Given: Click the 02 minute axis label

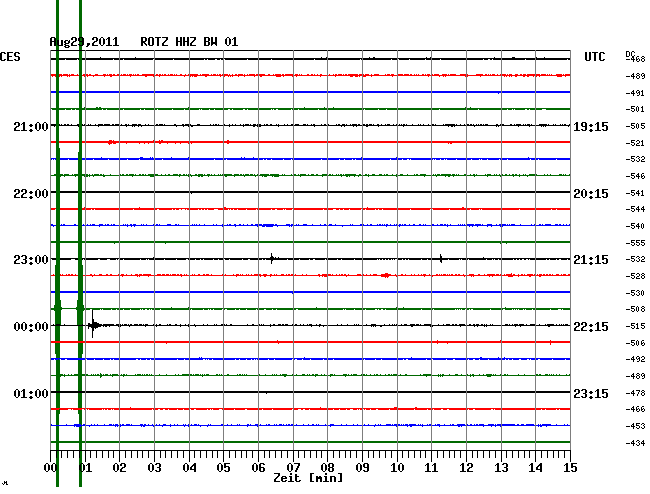Looking at the screenshot, I should coord(119,468).
